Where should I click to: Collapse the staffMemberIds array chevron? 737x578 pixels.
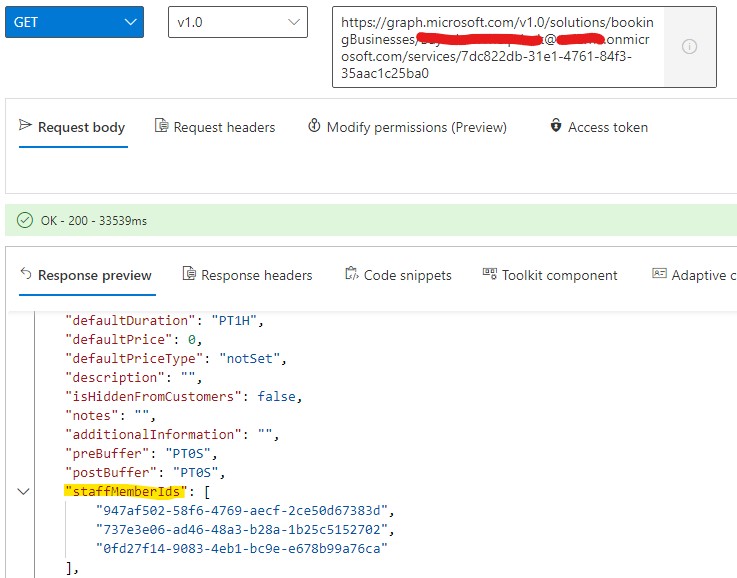[23, 492]
